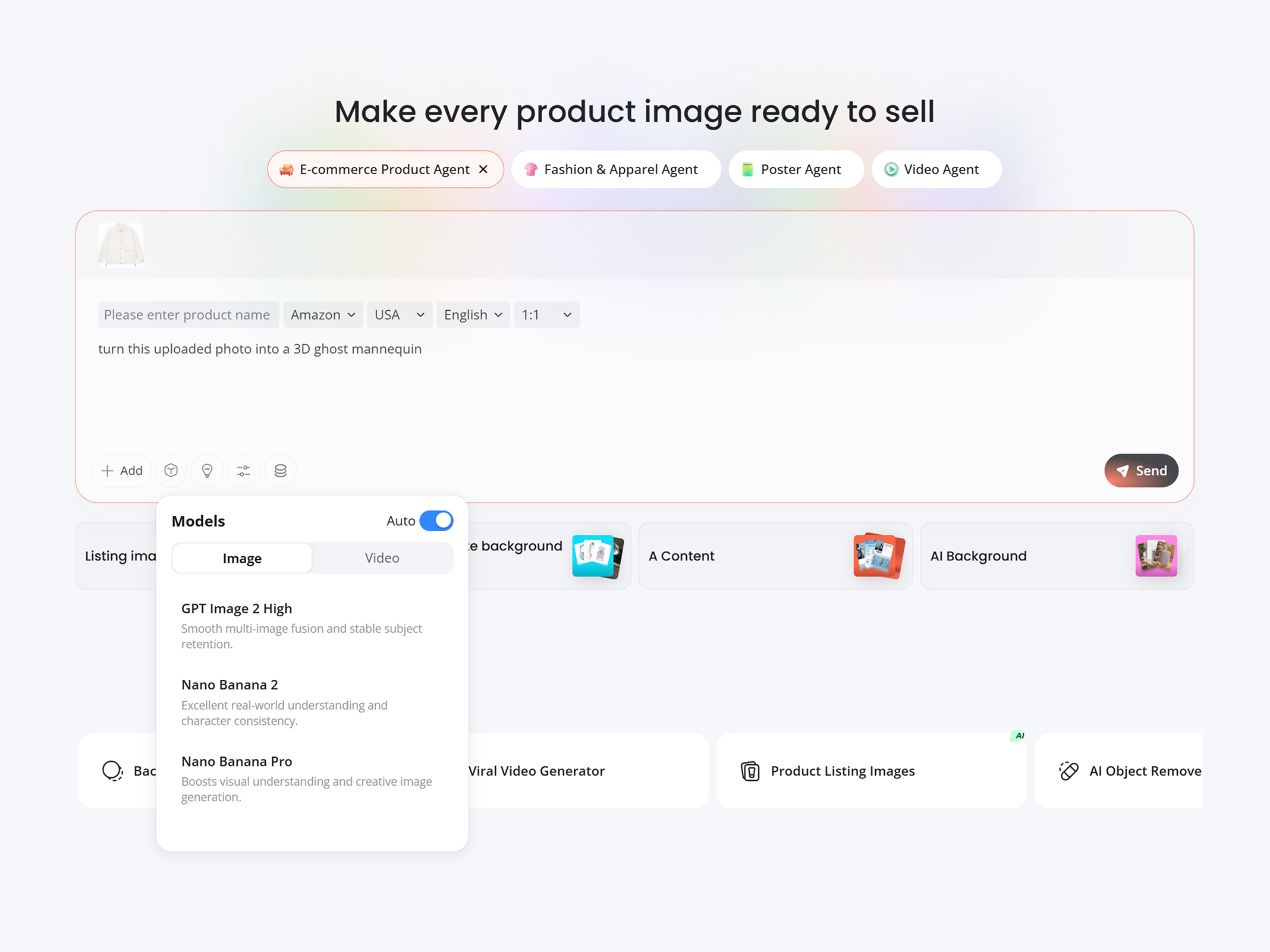Click the ghost mannequin prompt text
The width and height of the screenshot is (1270, 952).
click(x=260, y=349)
